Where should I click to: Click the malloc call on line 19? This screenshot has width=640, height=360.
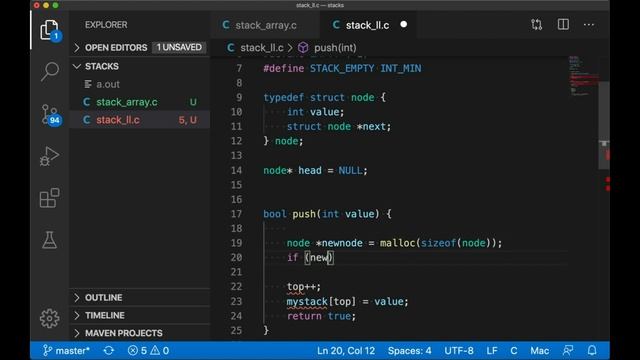pyautogui.click(x=397, y=243)
